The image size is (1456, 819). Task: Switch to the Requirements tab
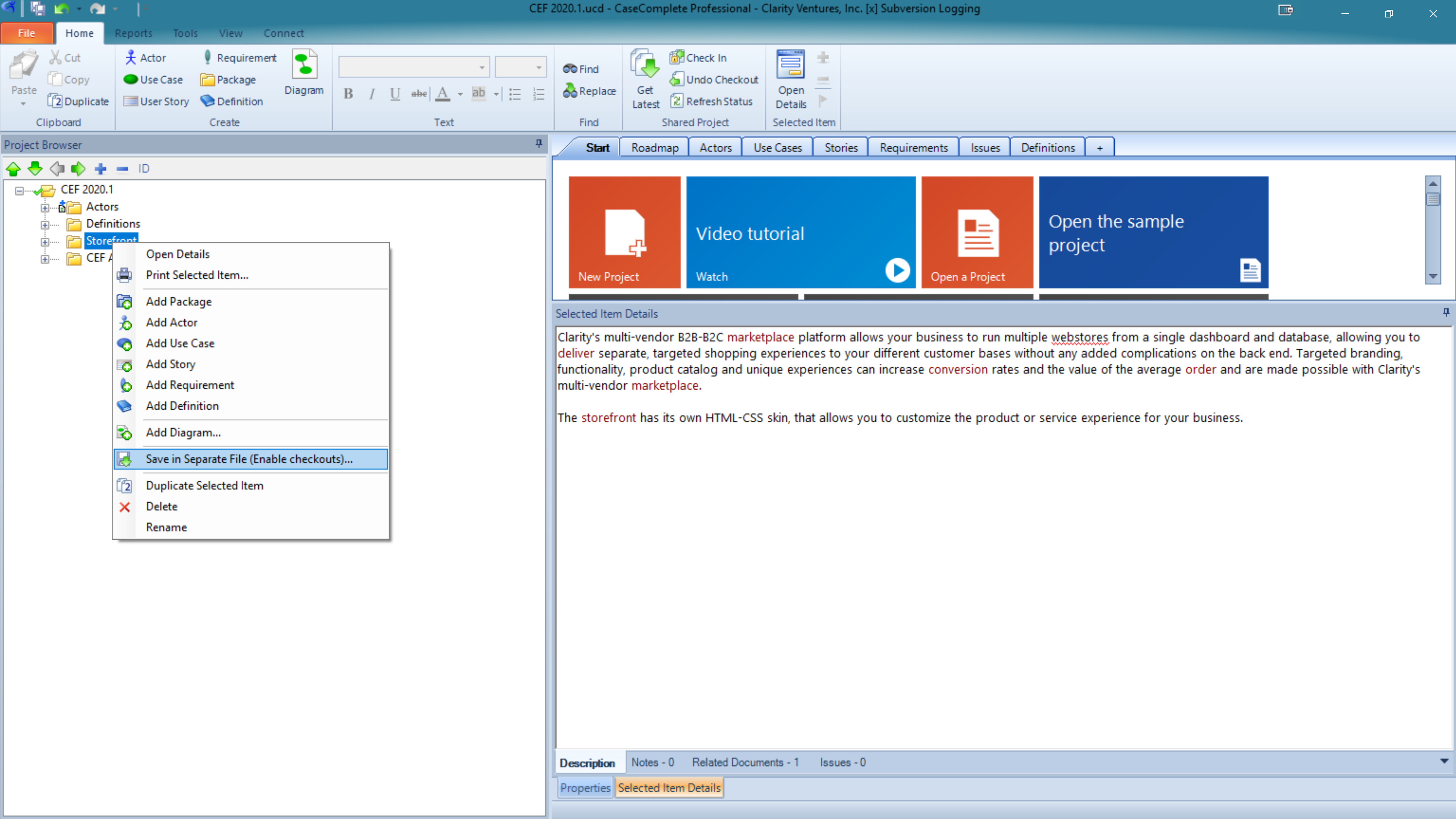coord(913,148)
